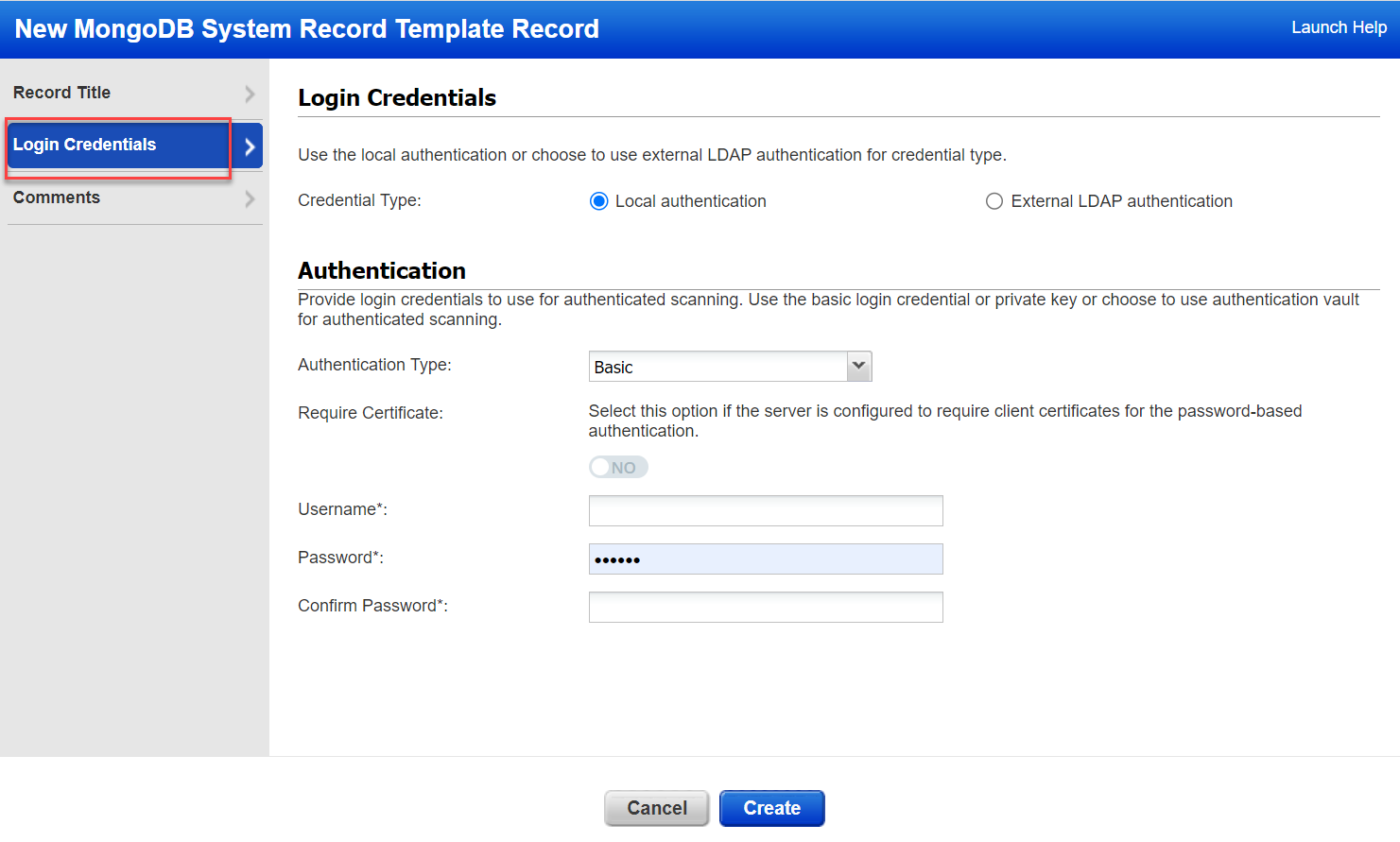Click the Login Credentials chevron arrow

(x=249, y=146)
